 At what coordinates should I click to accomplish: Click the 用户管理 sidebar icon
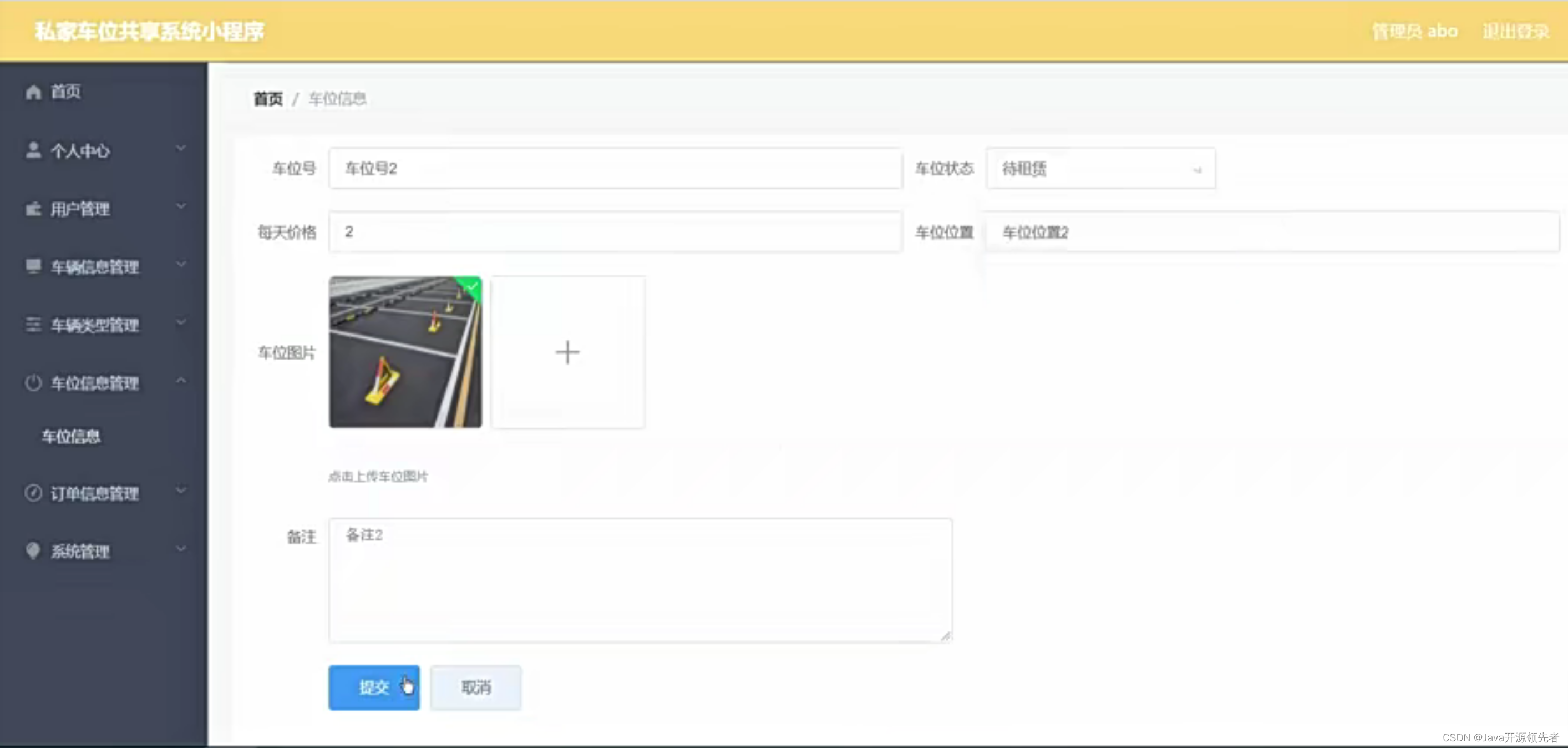click(33, 209)
